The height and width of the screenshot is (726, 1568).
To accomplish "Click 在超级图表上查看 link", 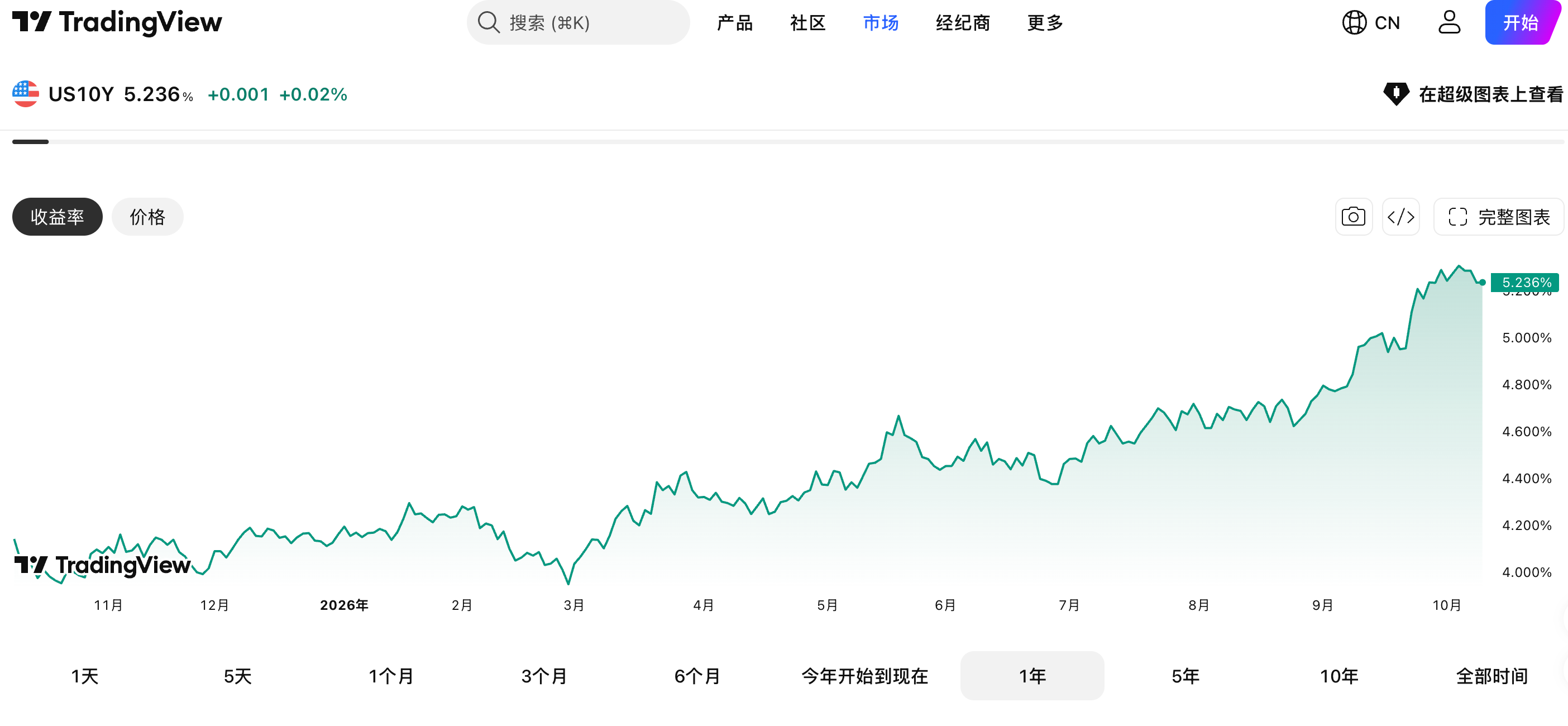I will (x=1473, y=94).
